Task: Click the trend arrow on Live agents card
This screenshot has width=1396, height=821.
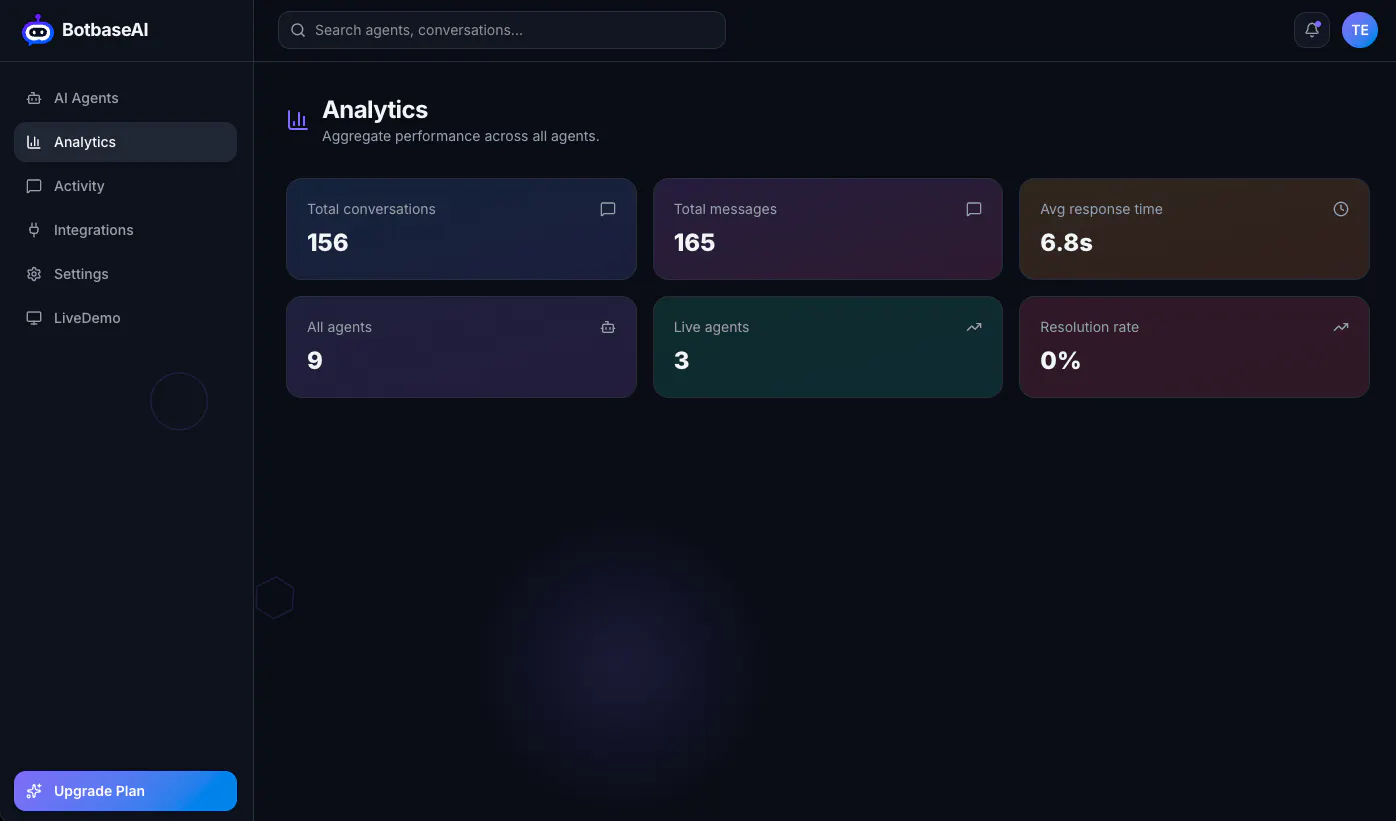Action: (974, 327)
